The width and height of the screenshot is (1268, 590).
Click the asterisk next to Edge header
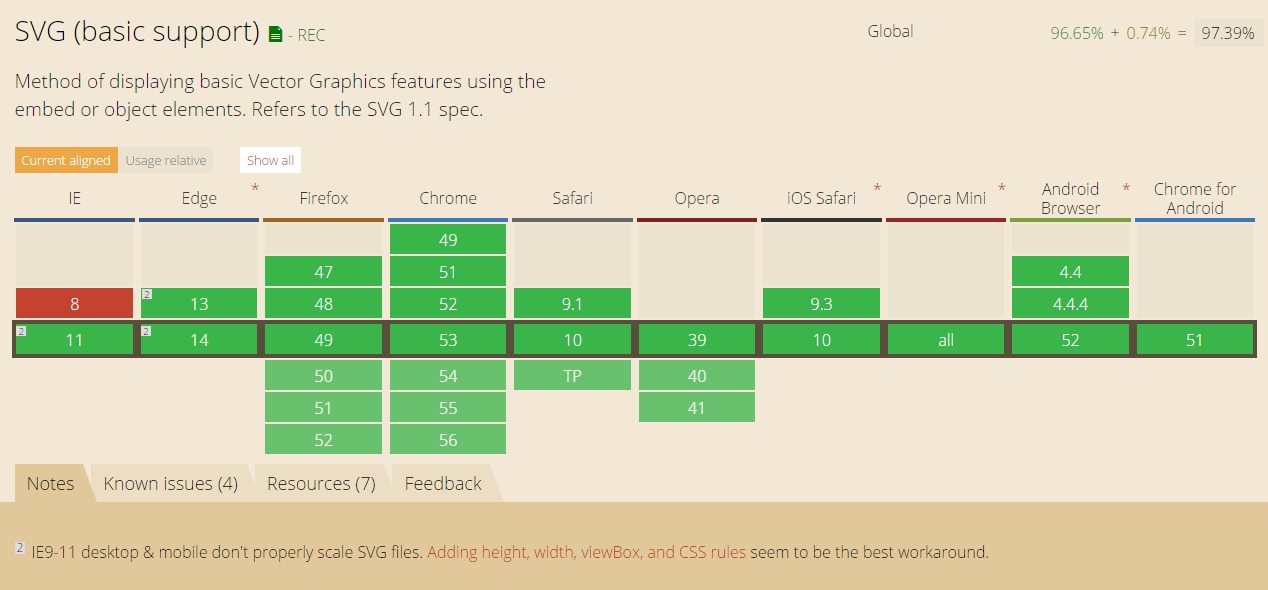coord(255,188)
